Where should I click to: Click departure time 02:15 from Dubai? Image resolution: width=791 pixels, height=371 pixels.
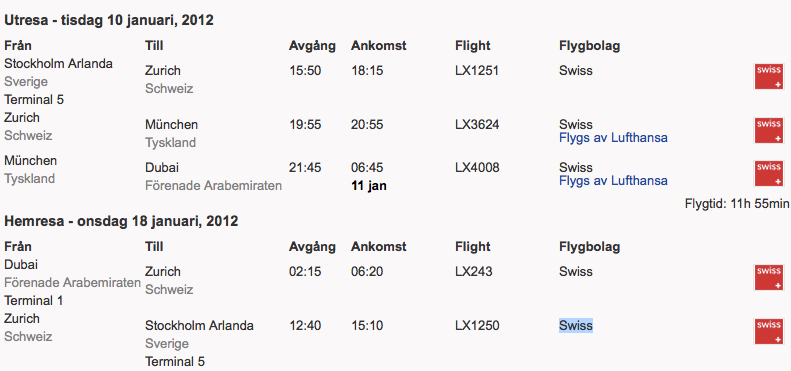tap(305, 272)
